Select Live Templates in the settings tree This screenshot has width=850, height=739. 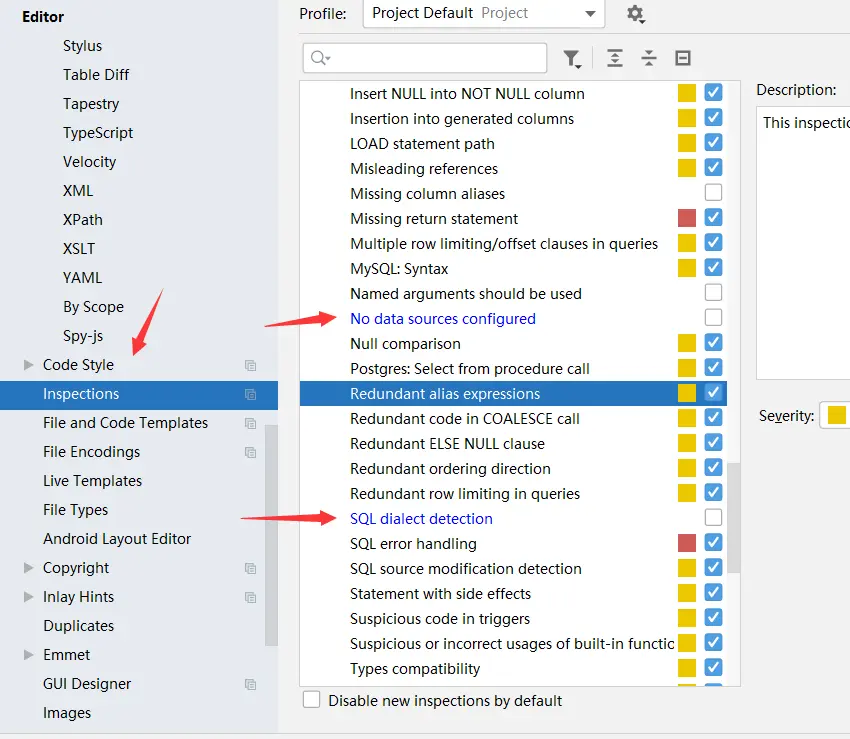click(92, 481)
